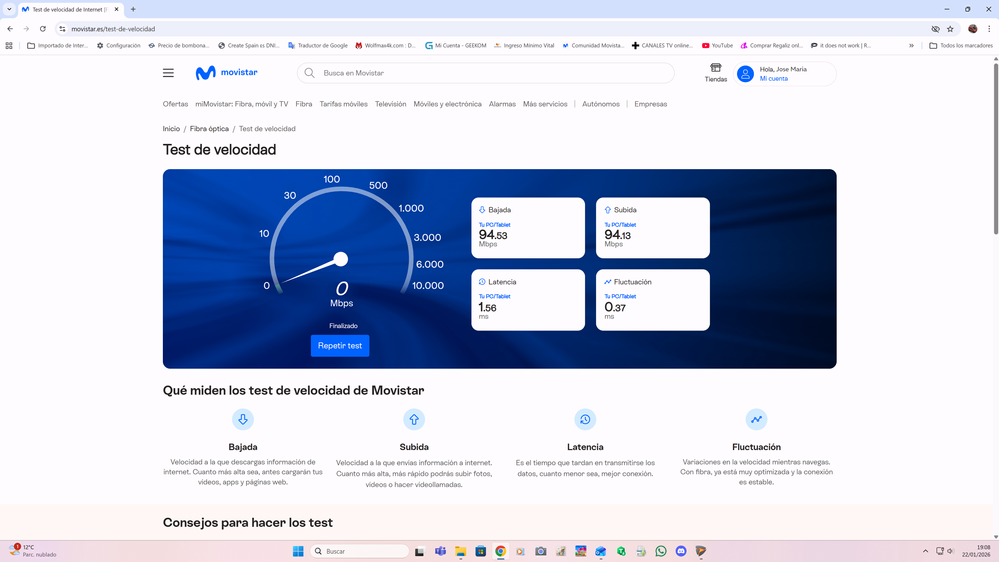The width and height of the screenshot is (999, 562).
Task: Click the Subida upload arrow icon below
Action: coord(414,420)
